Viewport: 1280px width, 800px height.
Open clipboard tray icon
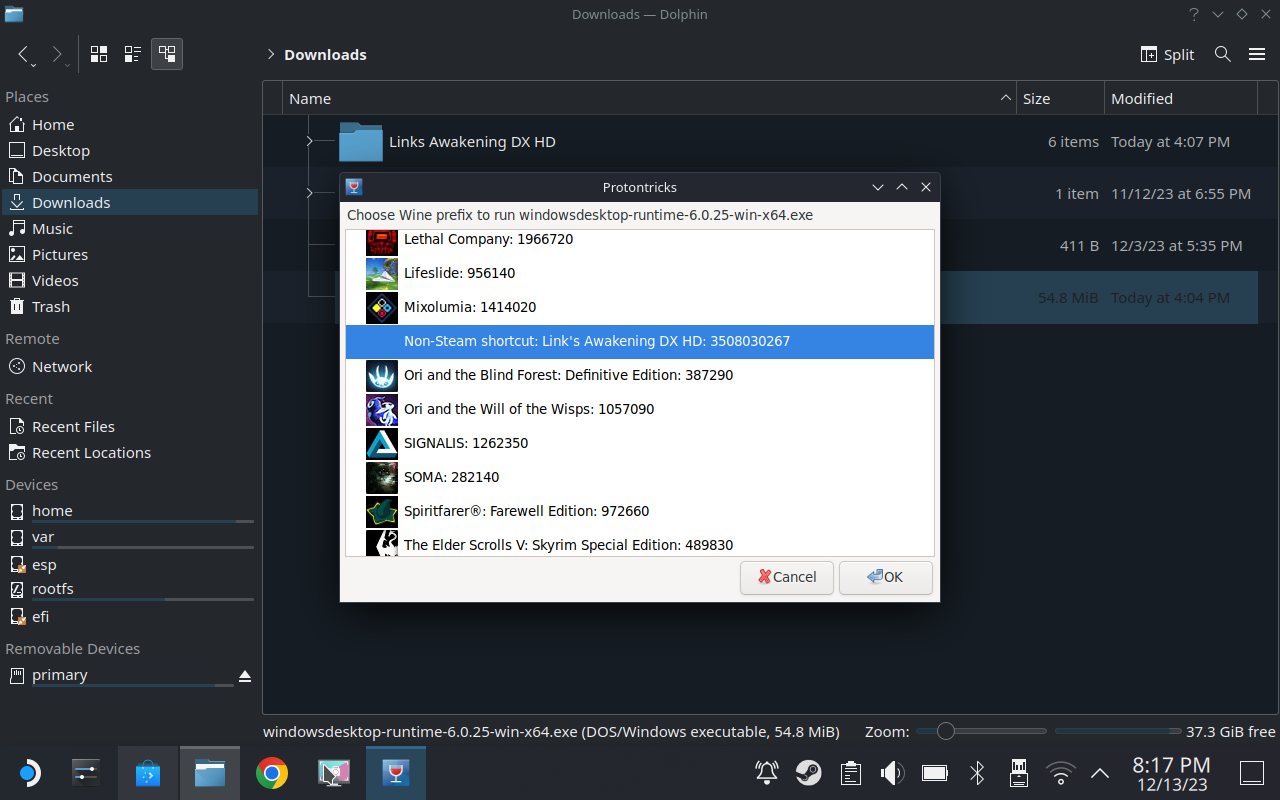(x=851, y=773)
